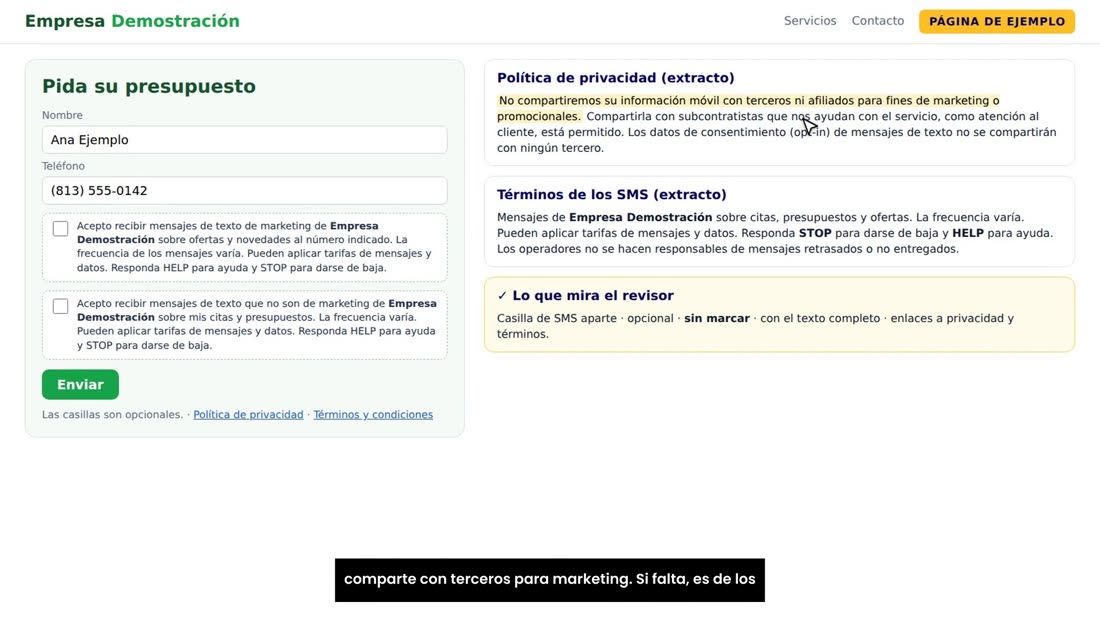Click the bold HELP word in SMS terms
This screenshot has height=618, width=1100.
967,233
